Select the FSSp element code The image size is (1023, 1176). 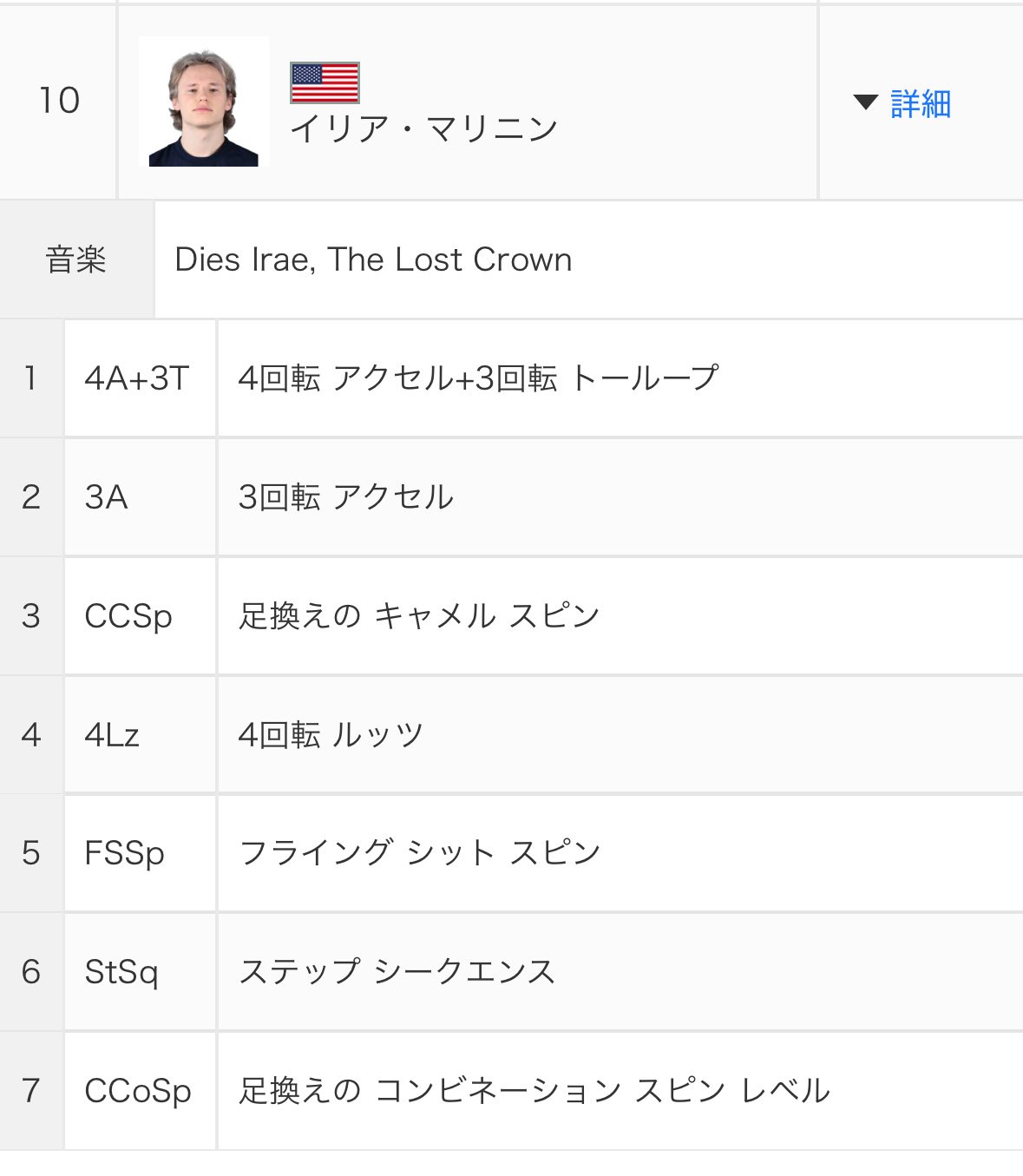[x=124, y=853]
